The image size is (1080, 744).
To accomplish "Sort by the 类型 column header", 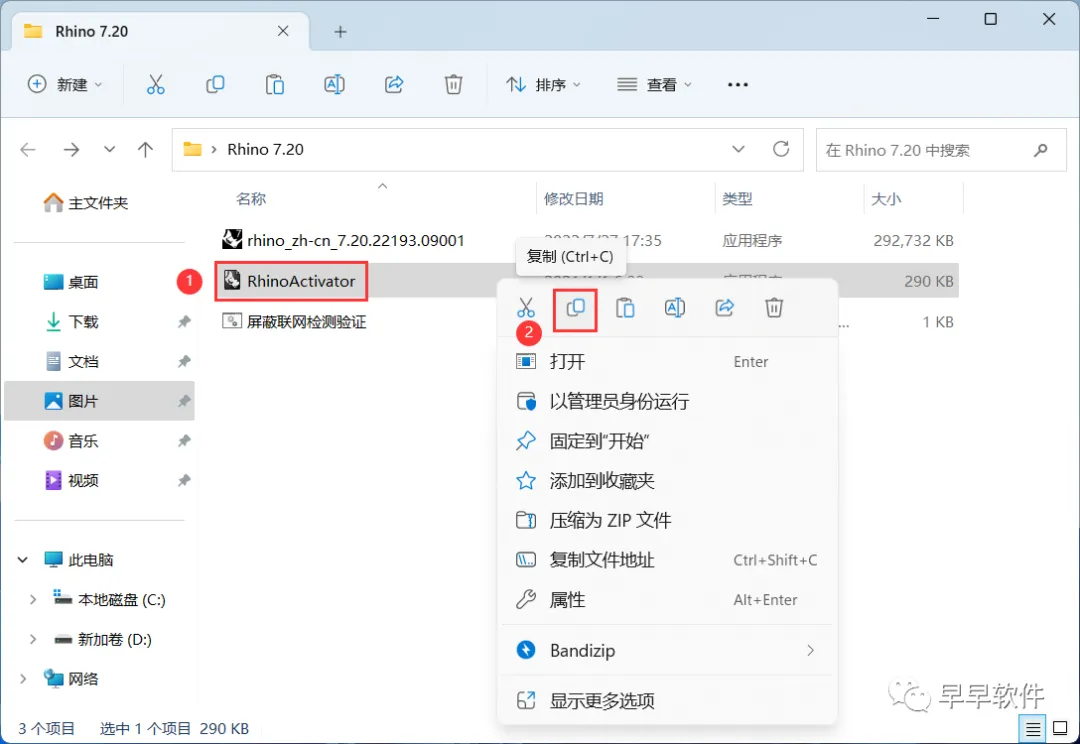I will [738, 199].
